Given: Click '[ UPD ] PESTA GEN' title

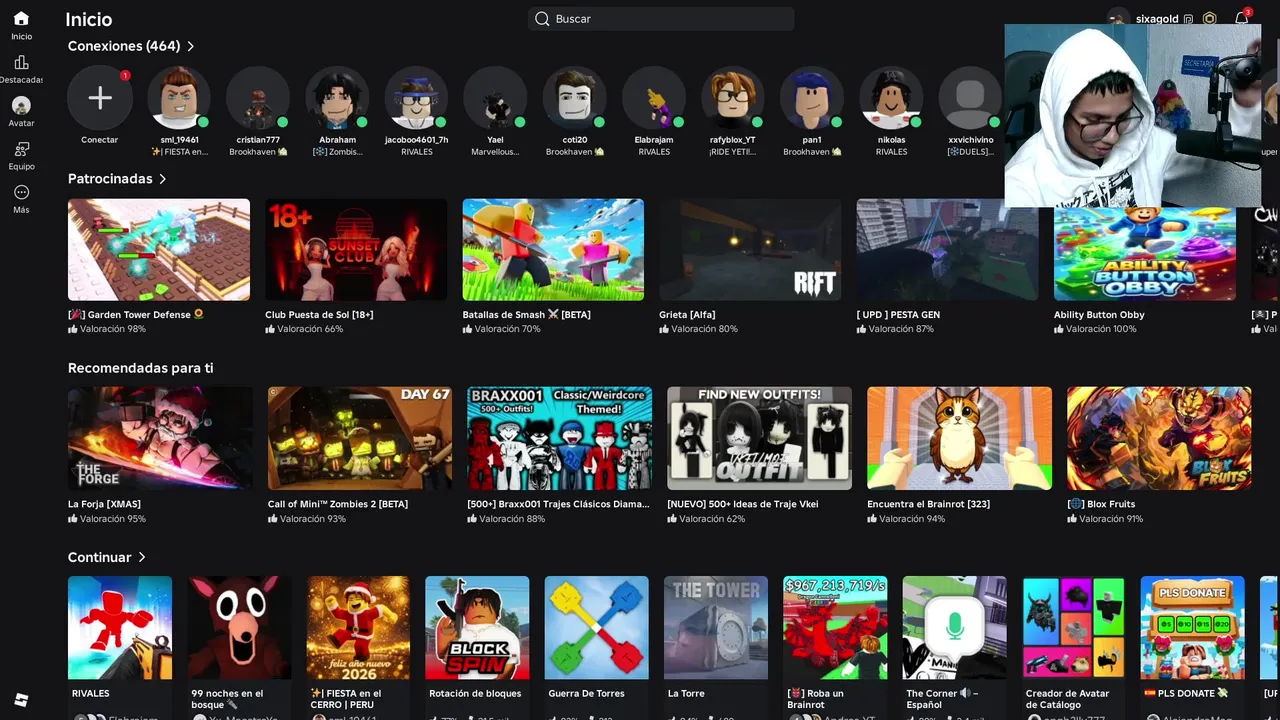Looking at the screenshot, I should 898,315.
